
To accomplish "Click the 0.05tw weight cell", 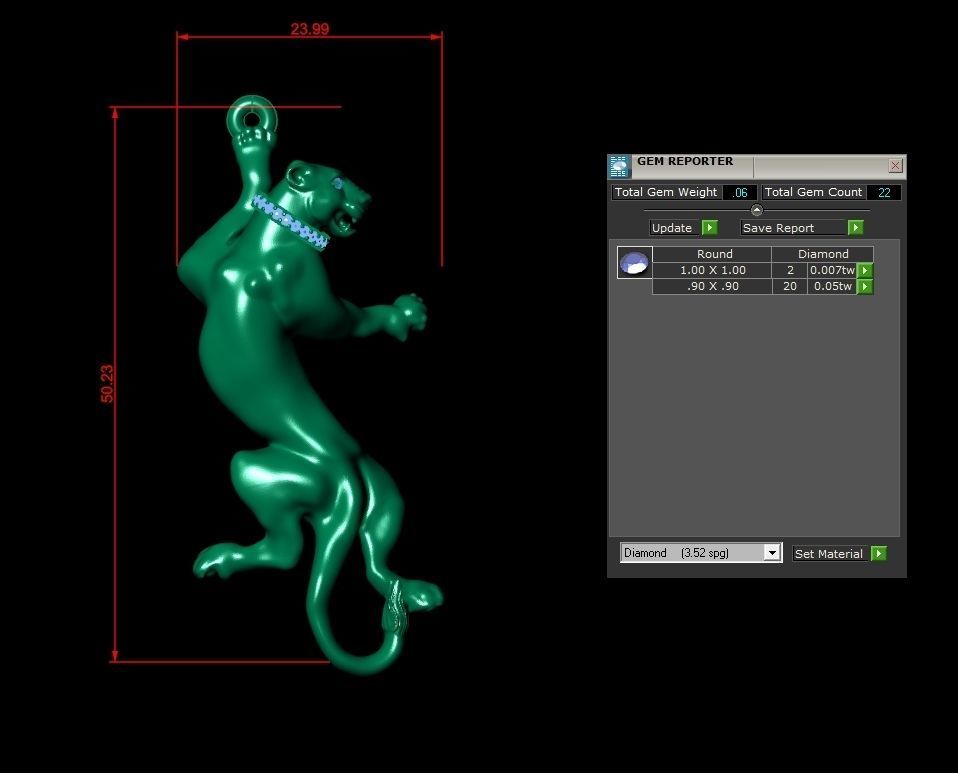I will pos(832,286).
